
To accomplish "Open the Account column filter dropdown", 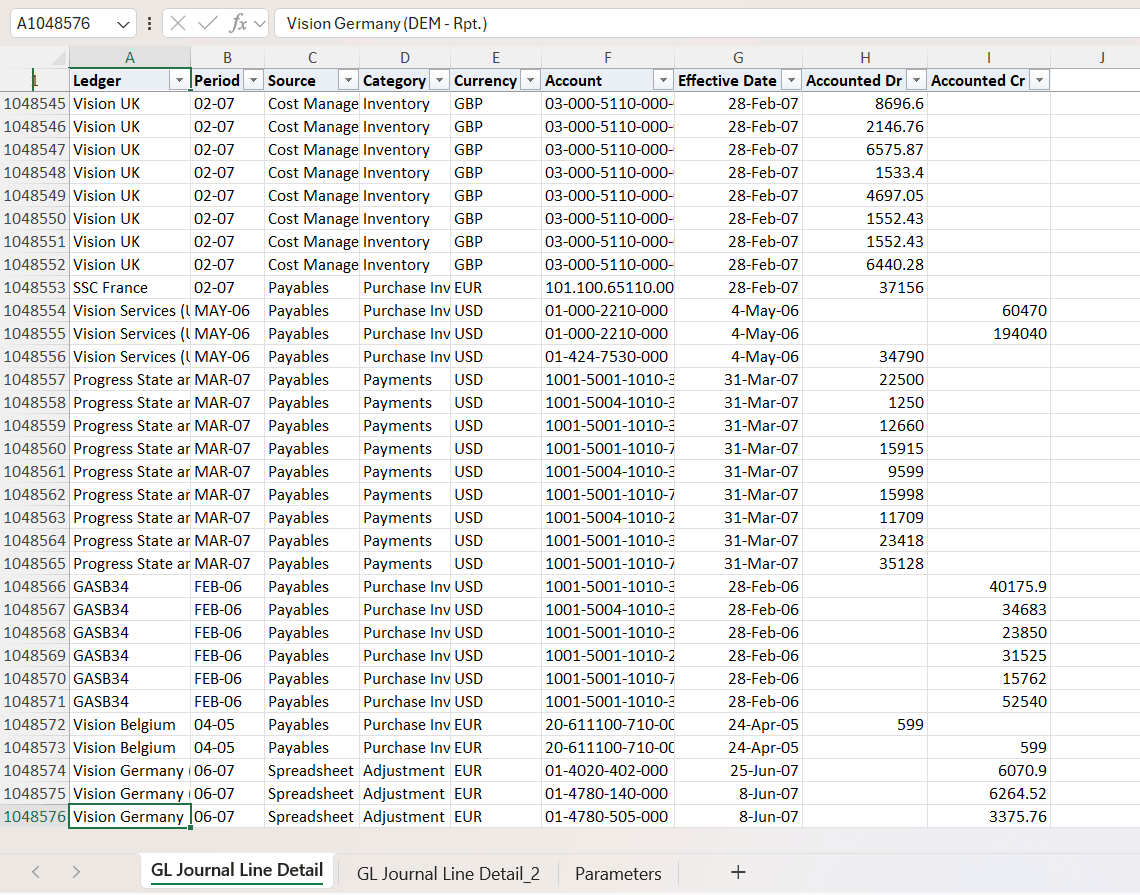I will pyautogui.click(x=663, y=80).
